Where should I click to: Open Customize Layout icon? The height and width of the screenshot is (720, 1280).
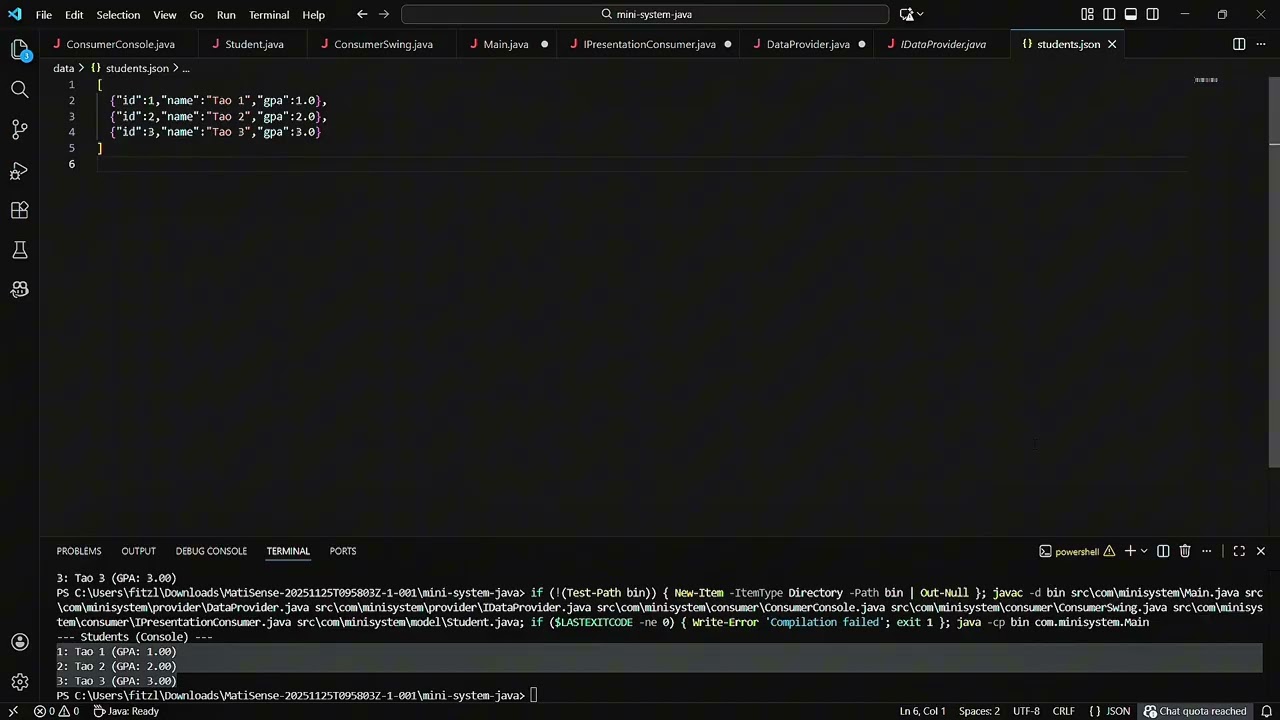pyautogui.click(x=1087, y=14)
